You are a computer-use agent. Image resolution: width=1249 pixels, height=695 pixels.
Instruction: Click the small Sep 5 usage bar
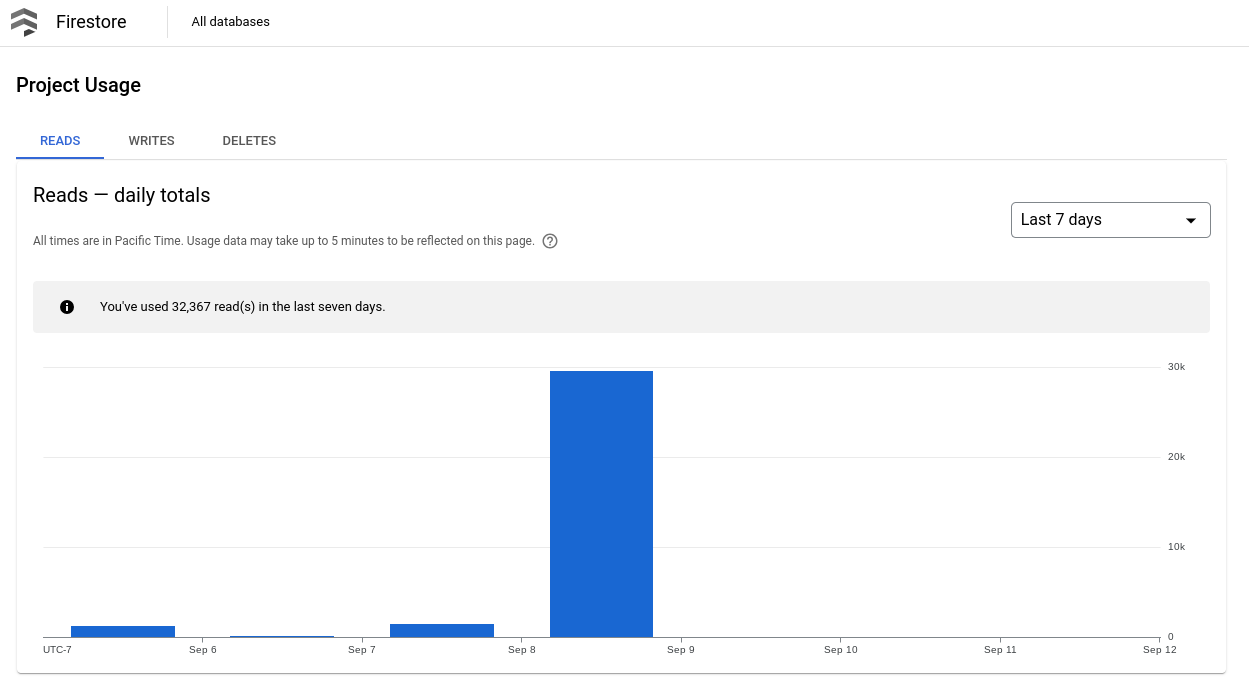coord(122,630)
